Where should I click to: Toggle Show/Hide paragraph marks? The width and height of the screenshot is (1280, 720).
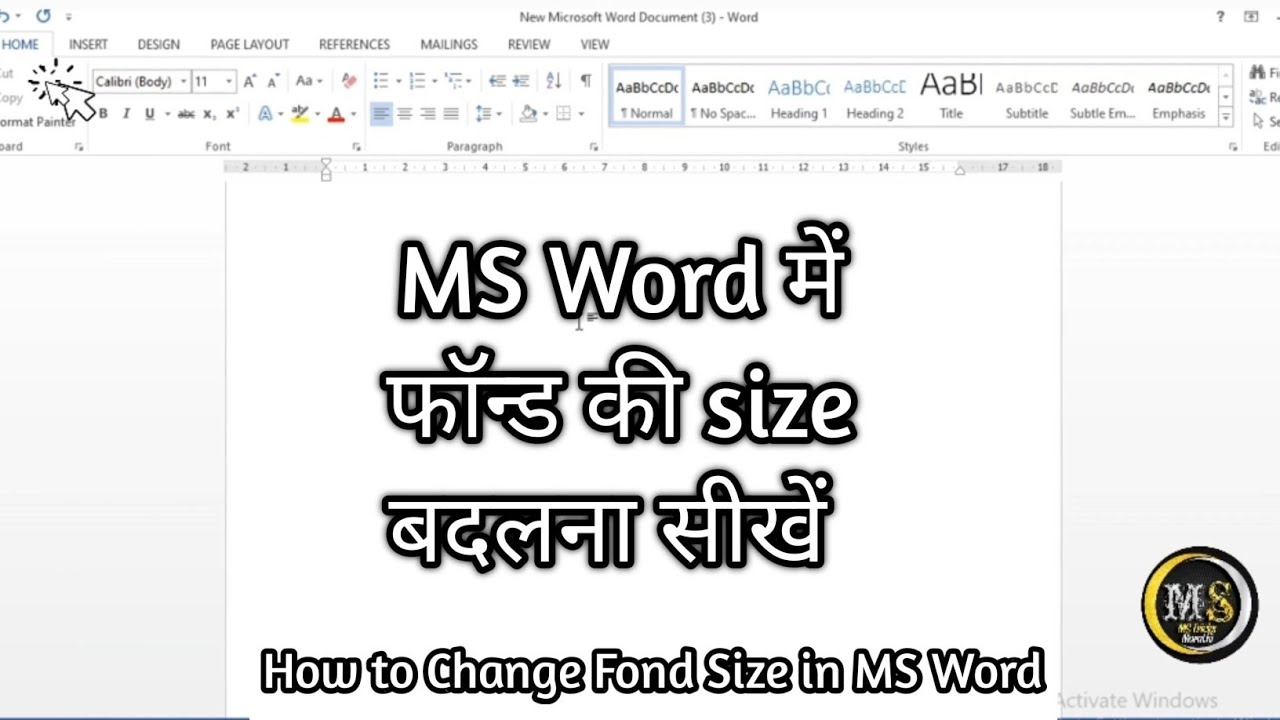coord(586,81)
